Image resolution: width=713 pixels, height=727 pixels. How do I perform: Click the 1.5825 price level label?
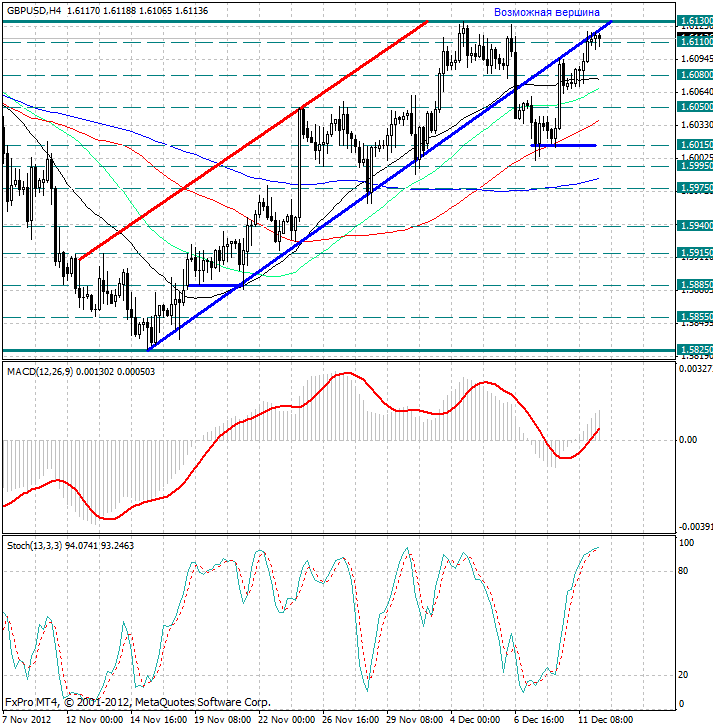click(695, 349)
